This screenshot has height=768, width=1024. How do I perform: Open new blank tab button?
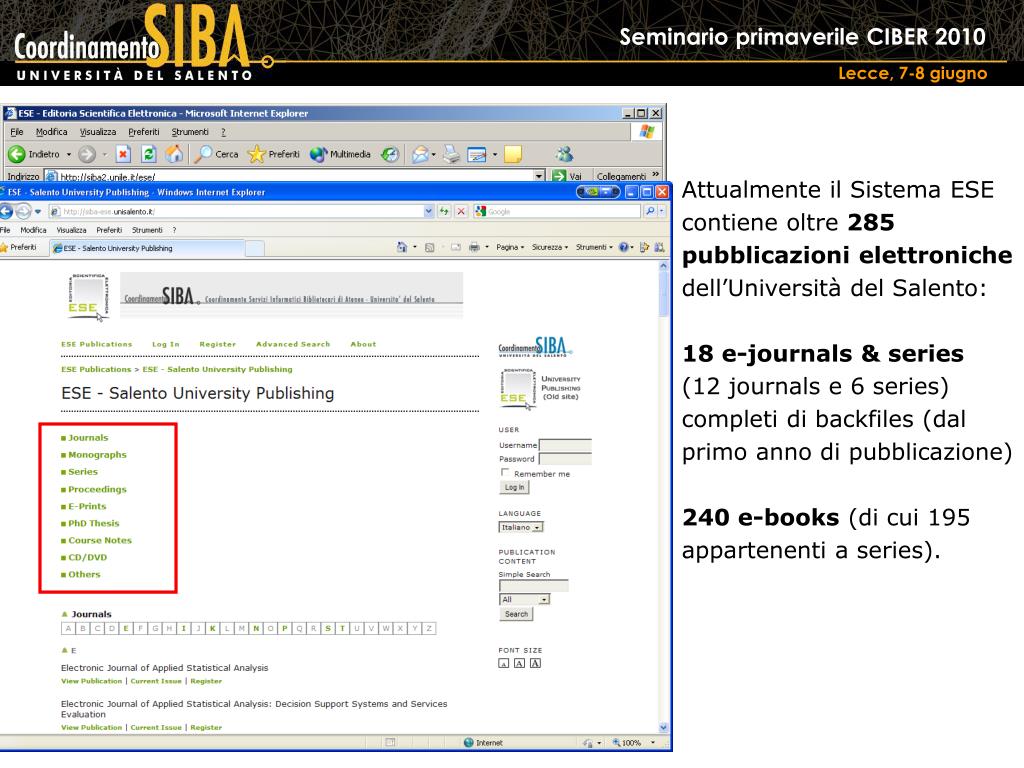(x=255, y=248)
